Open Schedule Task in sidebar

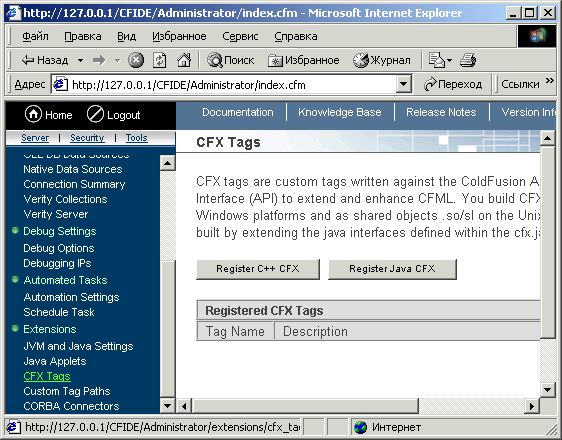59,312
